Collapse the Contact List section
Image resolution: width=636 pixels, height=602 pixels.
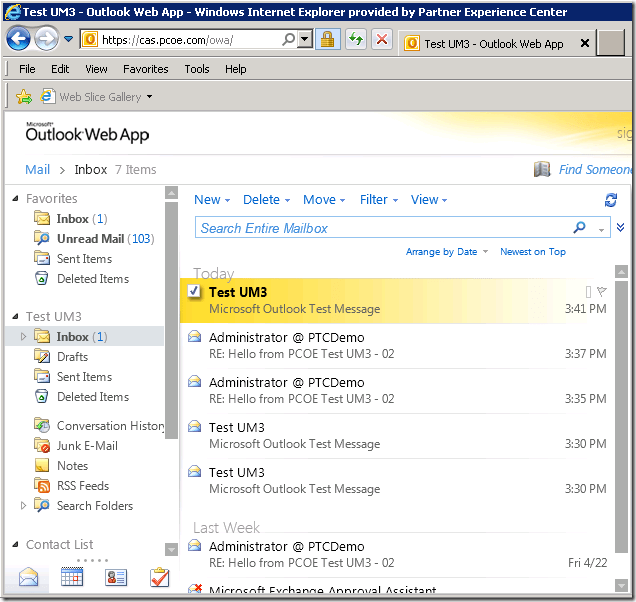(x=15, y=544)
